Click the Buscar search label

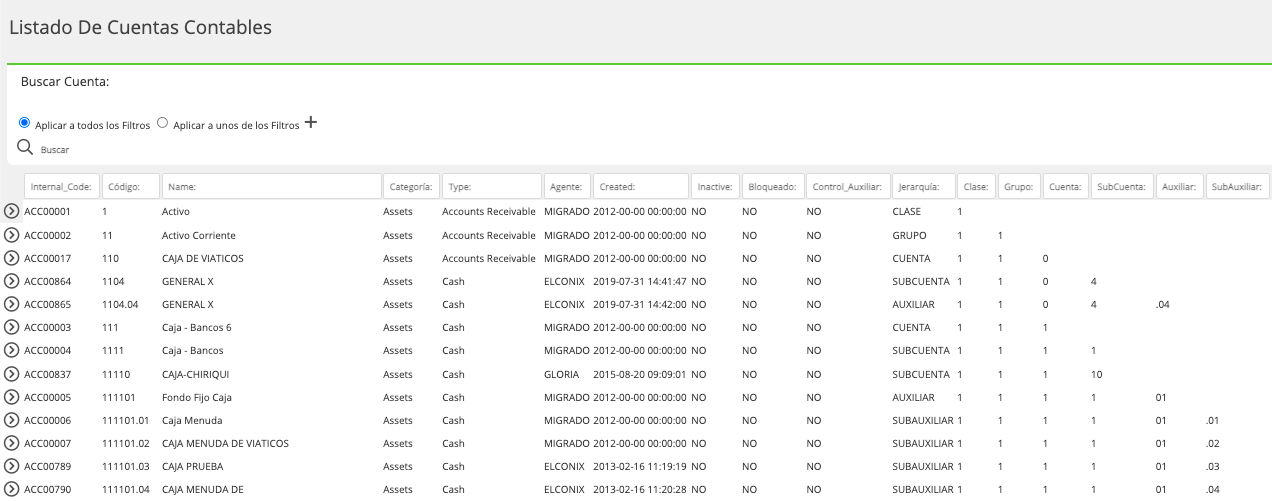[x=55, y=149]
